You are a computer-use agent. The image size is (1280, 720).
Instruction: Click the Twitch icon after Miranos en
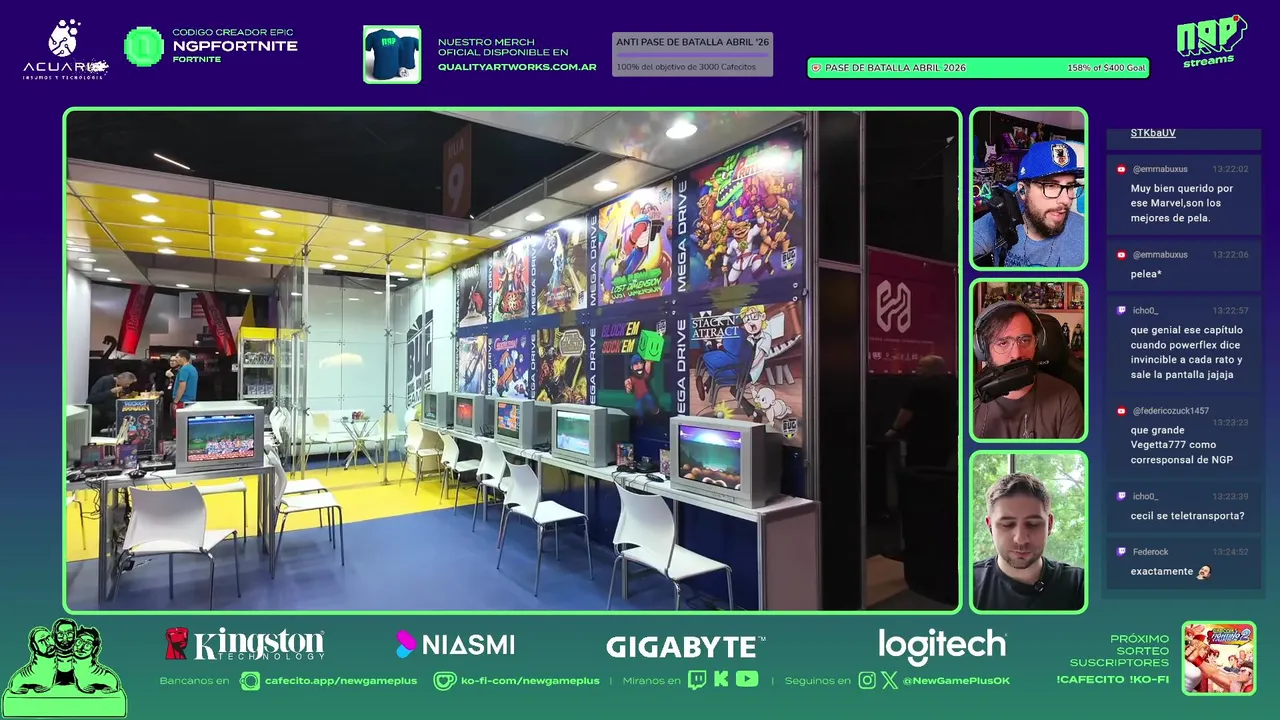point(697,680)
